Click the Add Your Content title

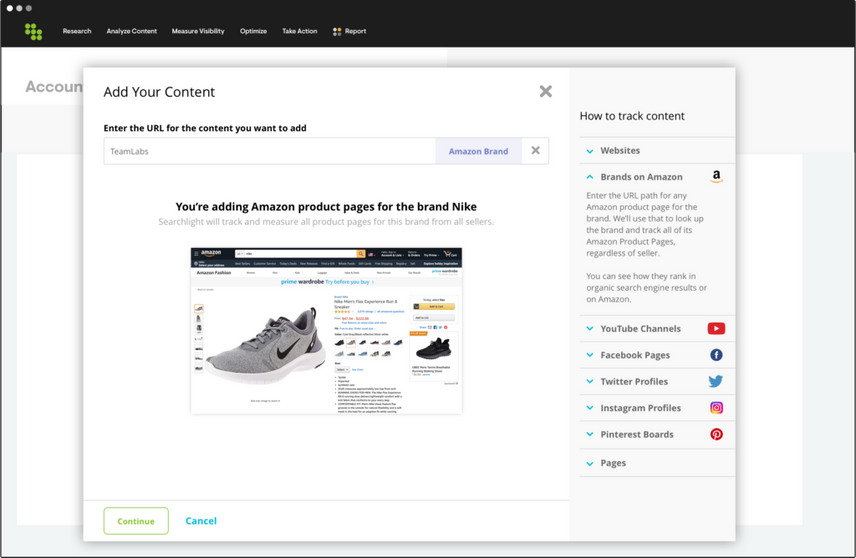(x=159, y=92)
